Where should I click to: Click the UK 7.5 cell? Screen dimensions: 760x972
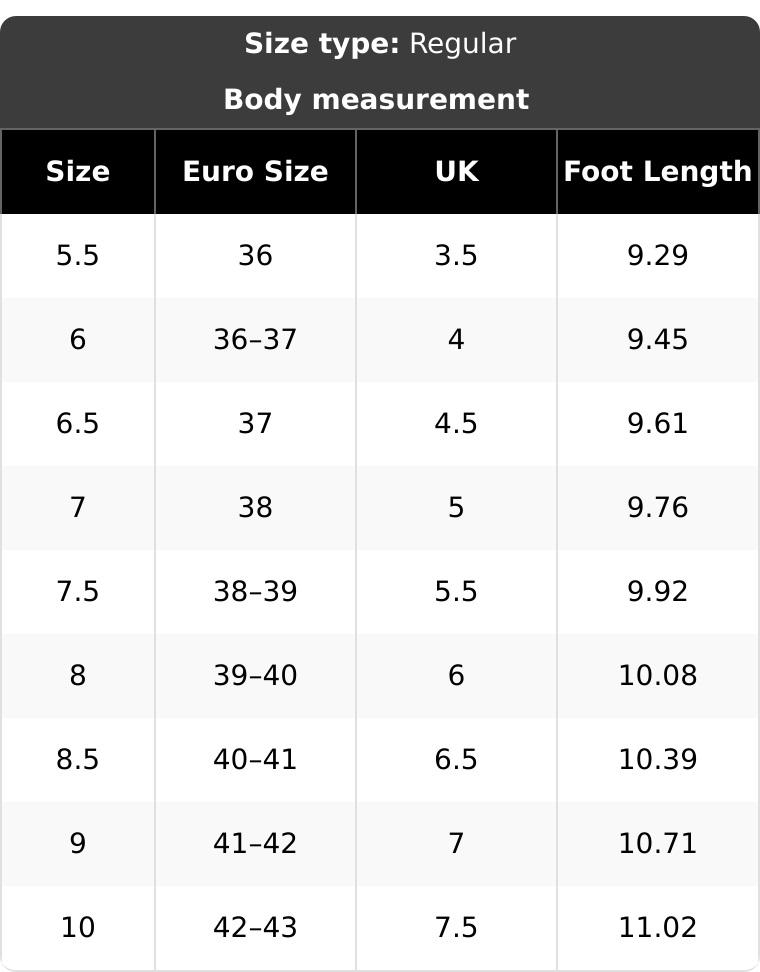456,927
